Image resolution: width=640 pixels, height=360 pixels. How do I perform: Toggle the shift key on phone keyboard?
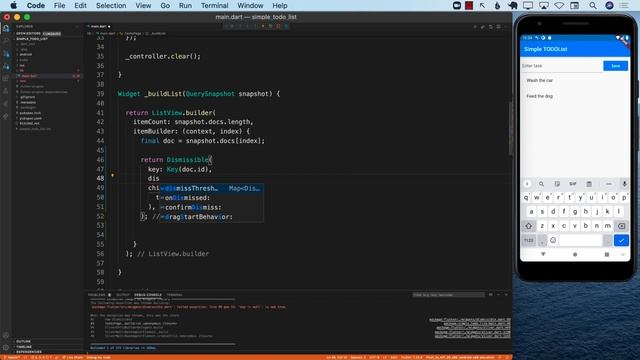(x=529, y=226)
